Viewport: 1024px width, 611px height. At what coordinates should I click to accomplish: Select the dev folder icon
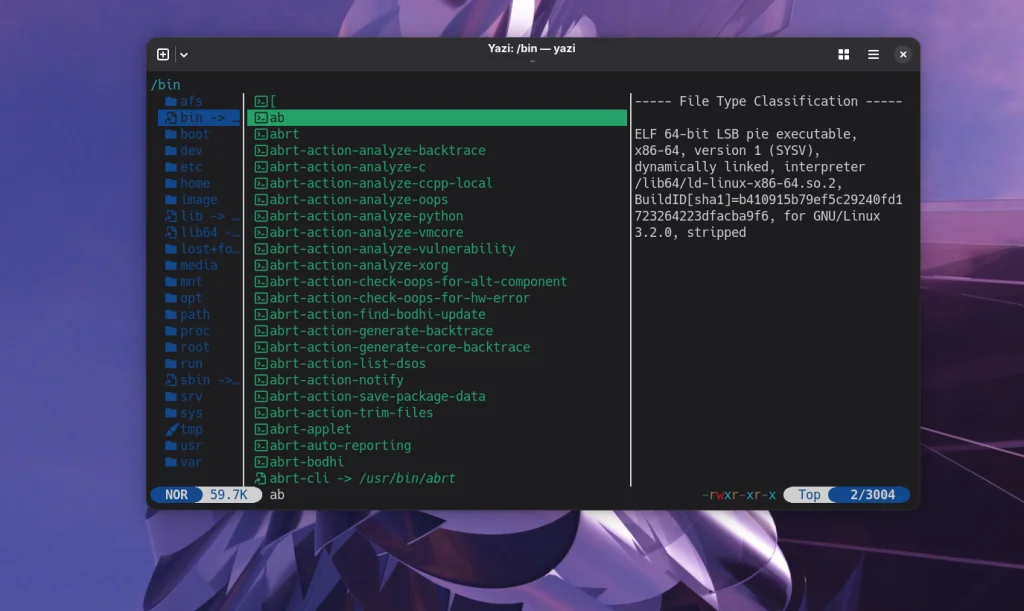tap(171, 150)
